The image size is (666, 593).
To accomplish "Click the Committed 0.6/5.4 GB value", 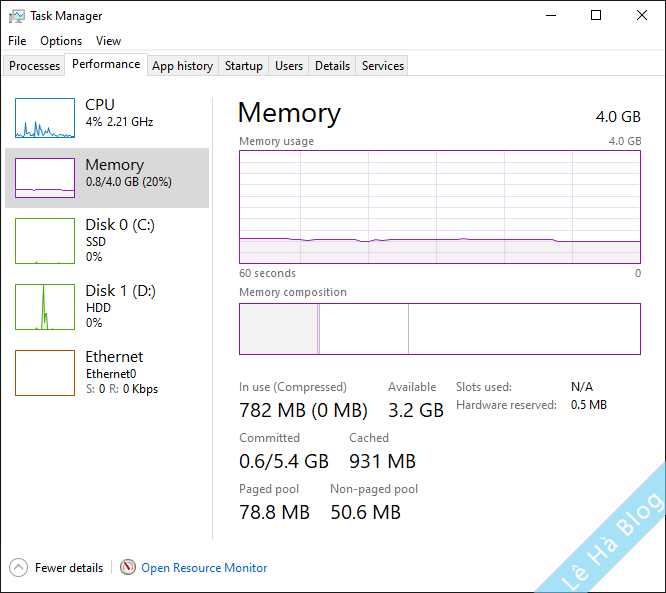I will point(284,461).
